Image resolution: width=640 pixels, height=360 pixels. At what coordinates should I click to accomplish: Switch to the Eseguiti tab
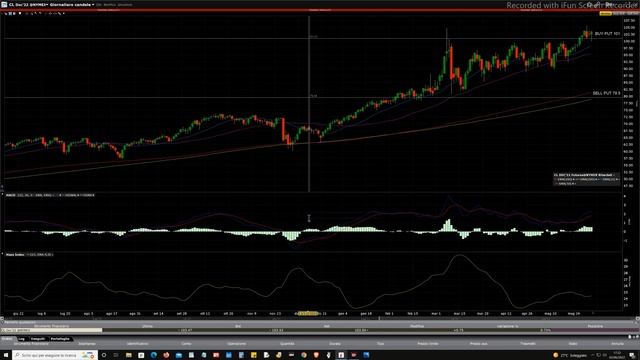point(38,339)
